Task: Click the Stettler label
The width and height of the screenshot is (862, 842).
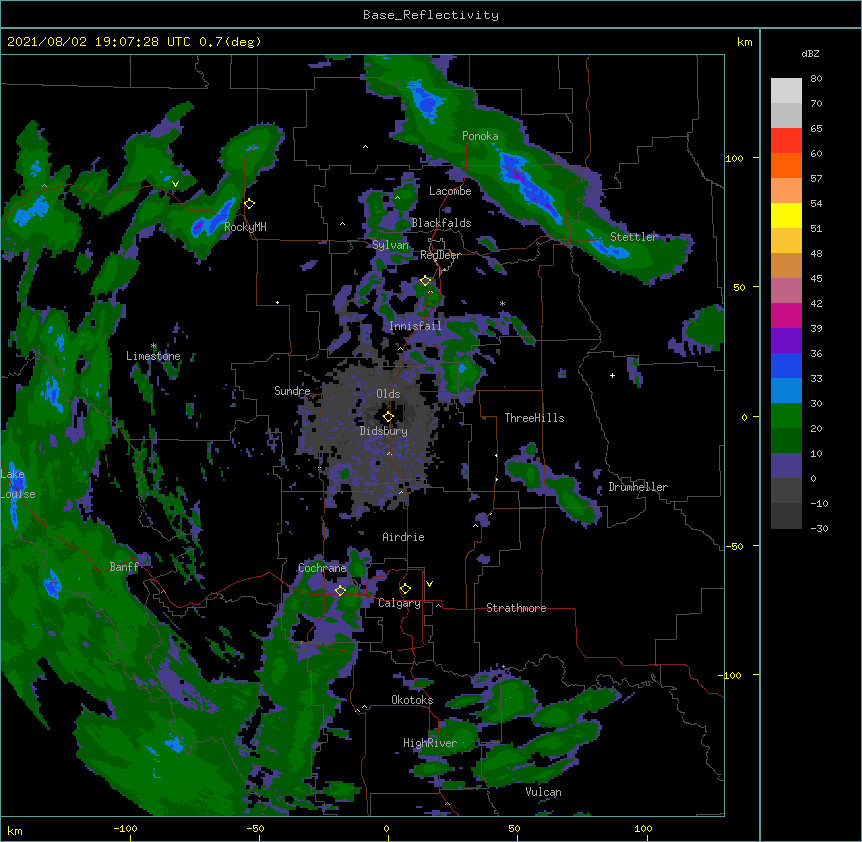Action: coord(634,236)
